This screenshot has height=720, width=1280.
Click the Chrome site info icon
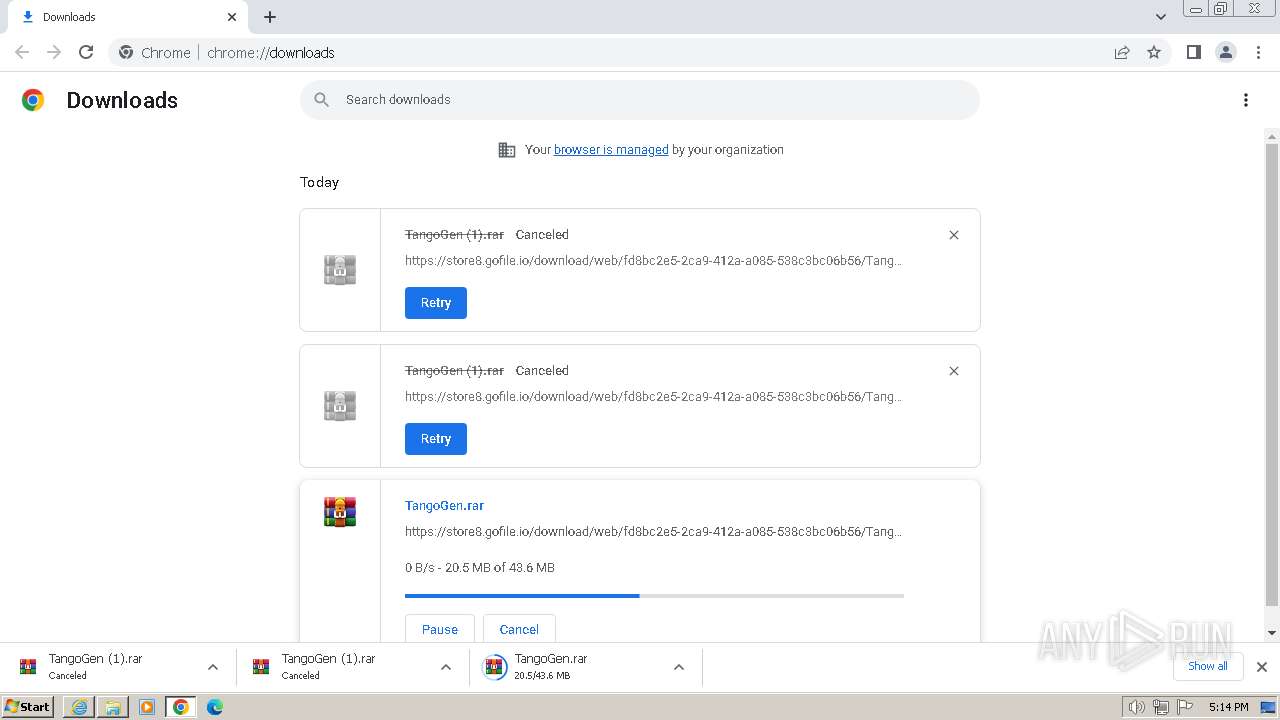pos(126,52)
